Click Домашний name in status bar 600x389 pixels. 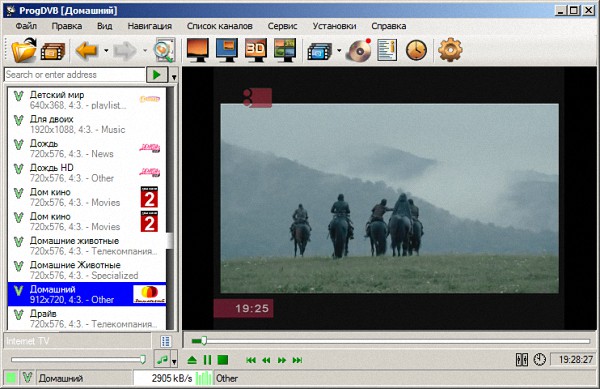[x=61, y=379]
